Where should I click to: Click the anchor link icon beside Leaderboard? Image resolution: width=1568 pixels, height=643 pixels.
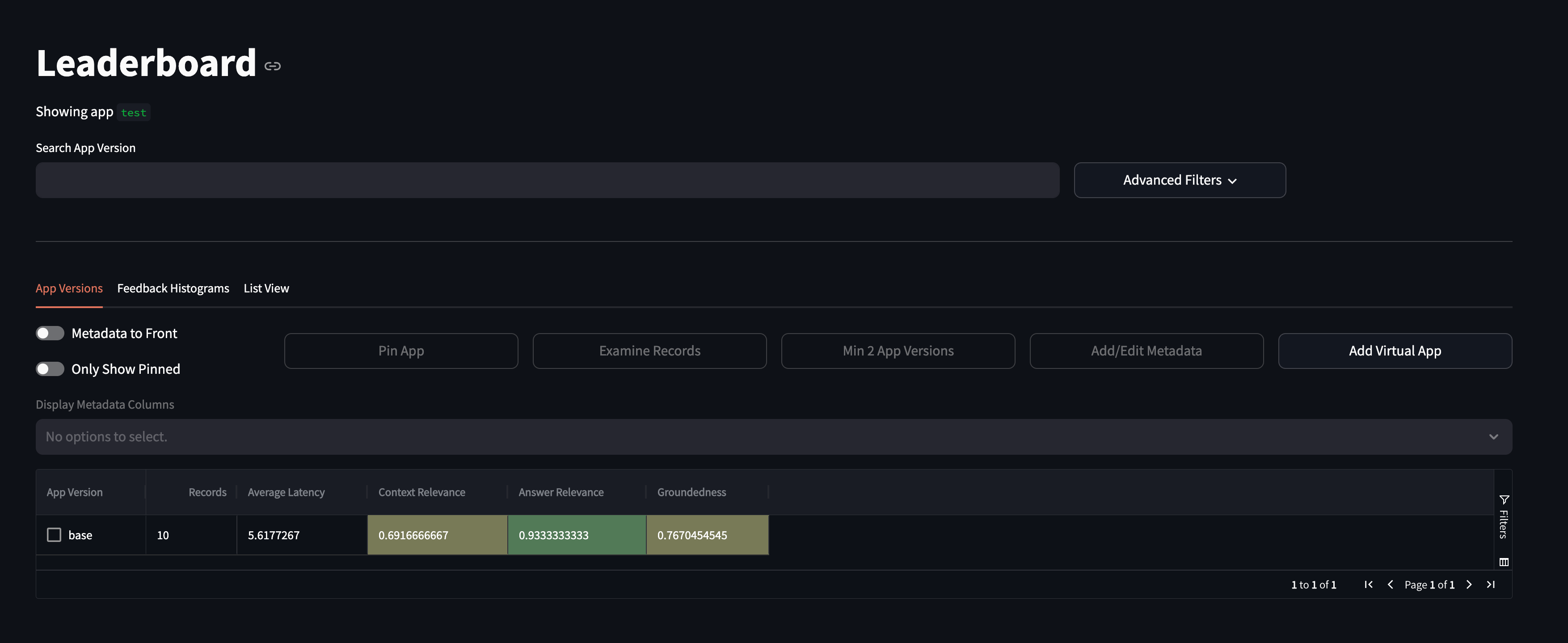pos(272,66)
